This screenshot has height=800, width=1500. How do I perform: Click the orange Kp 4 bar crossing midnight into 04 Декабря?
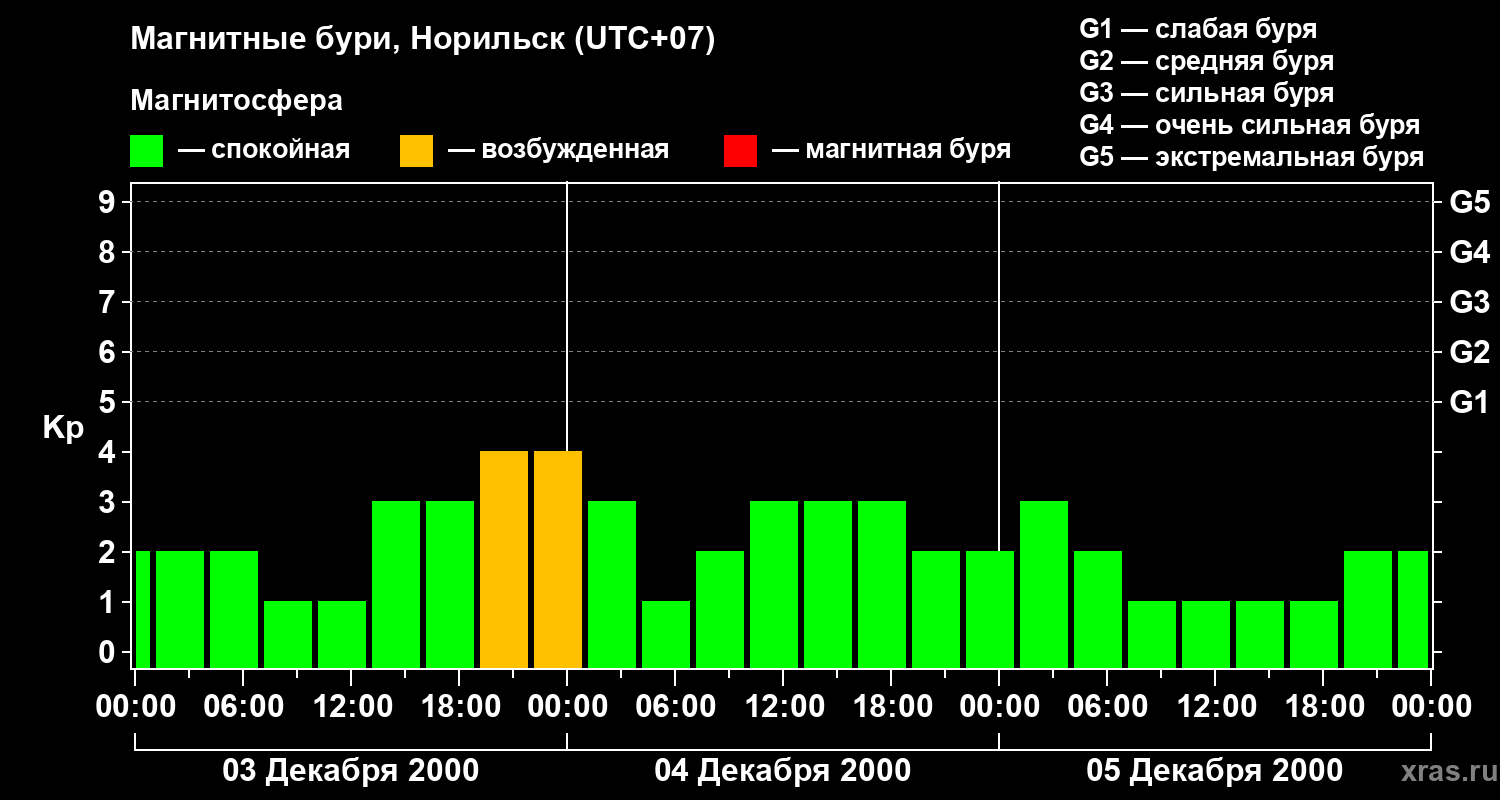[558, 559]
